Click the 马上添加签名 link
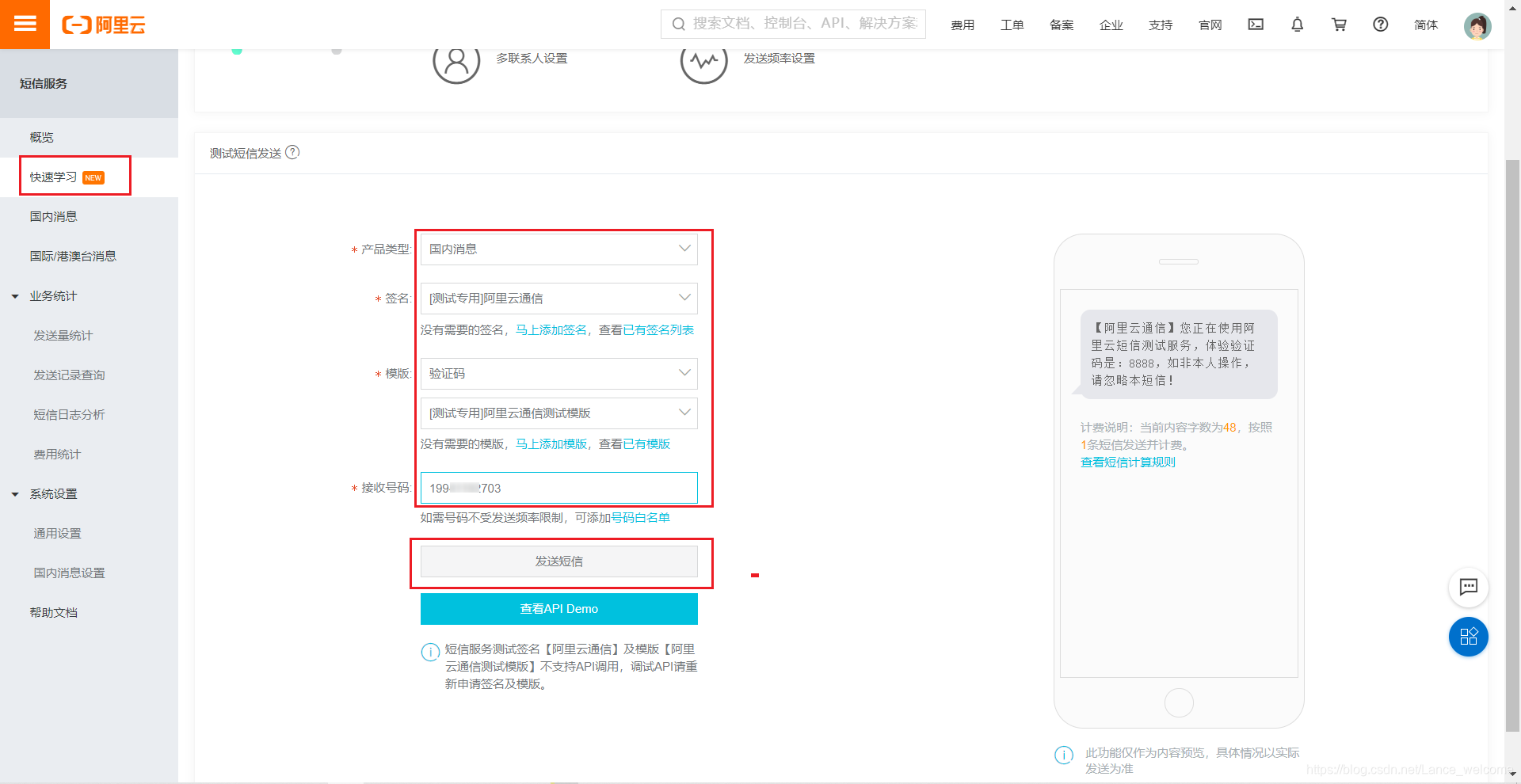 [x=551, y=330]
